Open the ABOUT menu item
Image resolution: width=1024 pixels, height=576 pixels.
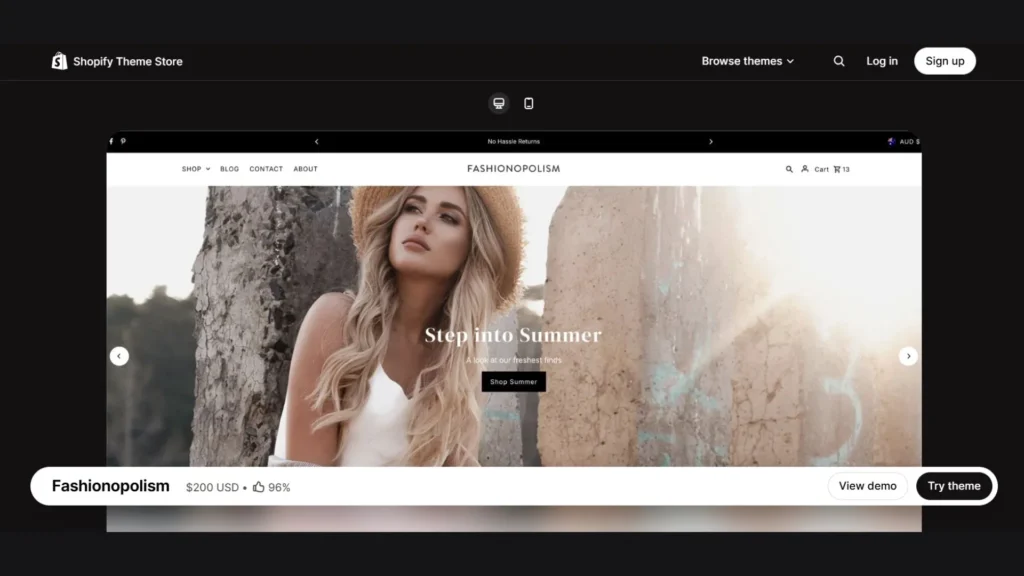pos(305,169)
